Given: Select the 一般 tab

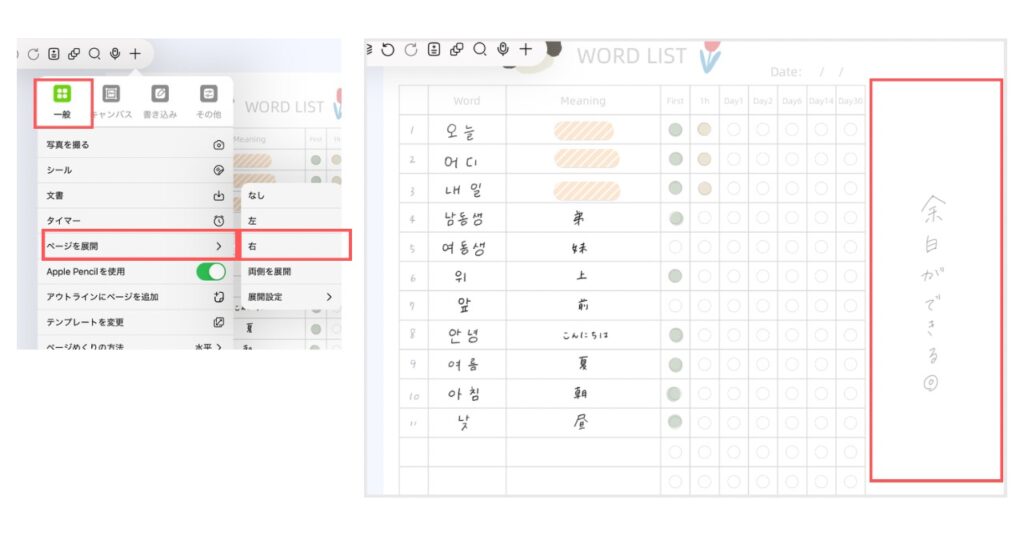Looking at the screenshot, I should click(x=62, y=101).
